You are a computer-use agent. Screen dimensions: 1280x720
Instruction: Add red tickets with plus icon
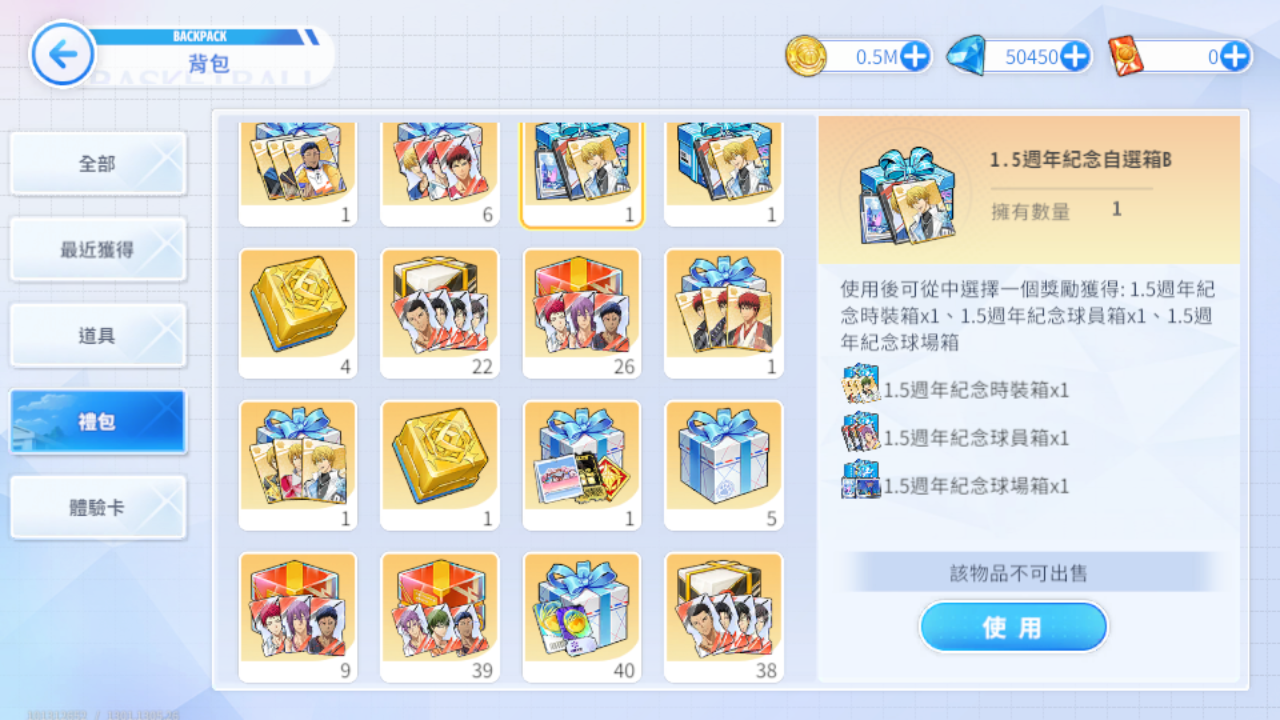1236,57
